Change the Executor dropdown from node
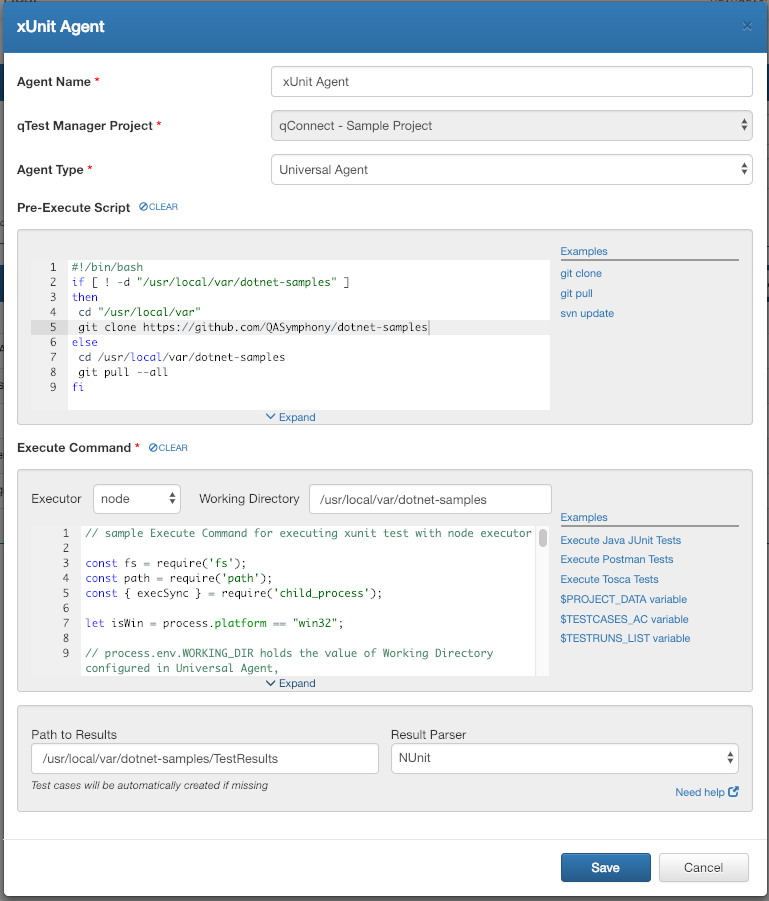 point(137,498)
